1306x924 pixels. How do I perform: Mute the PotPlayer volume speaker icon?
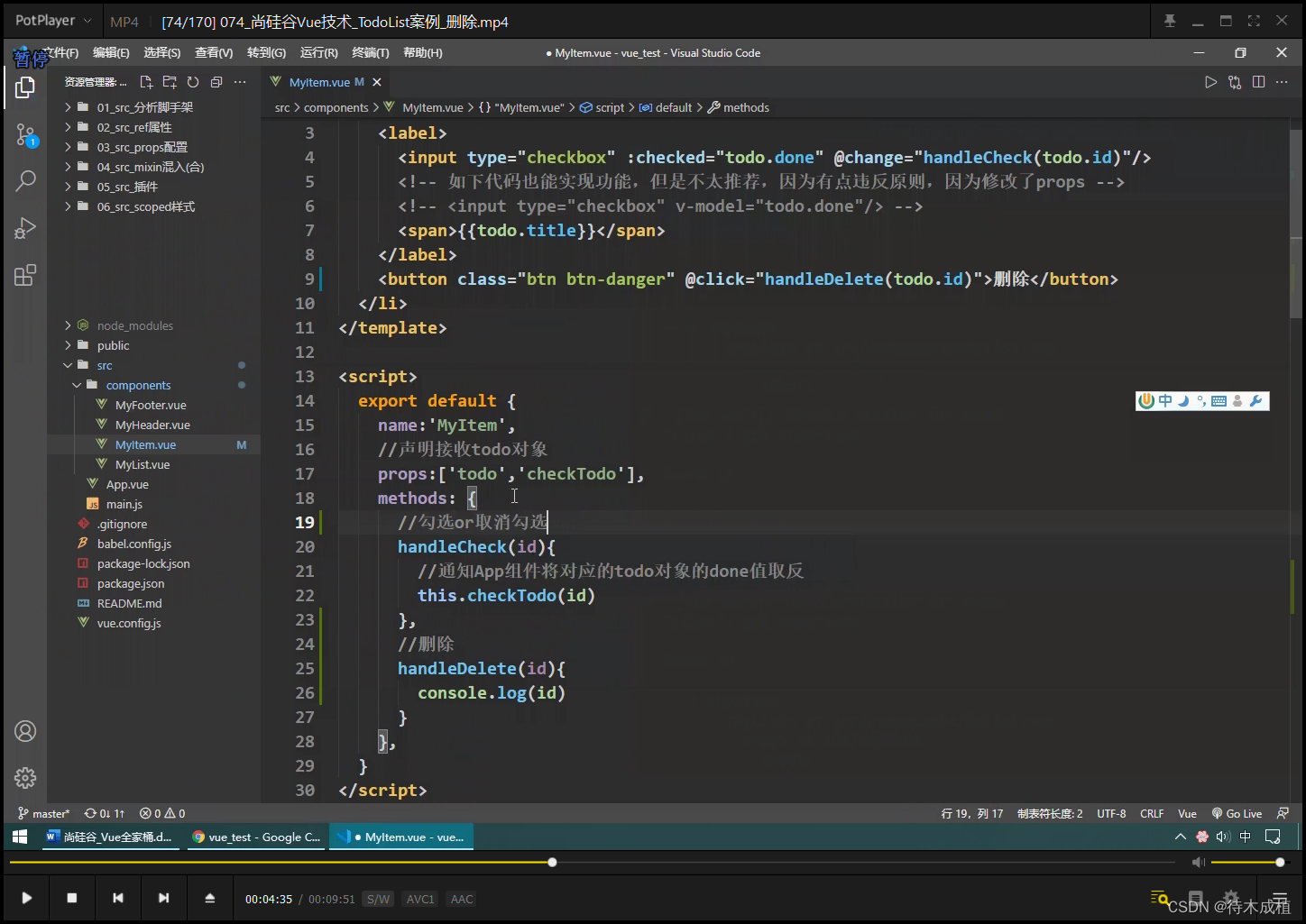(1198, 863)
